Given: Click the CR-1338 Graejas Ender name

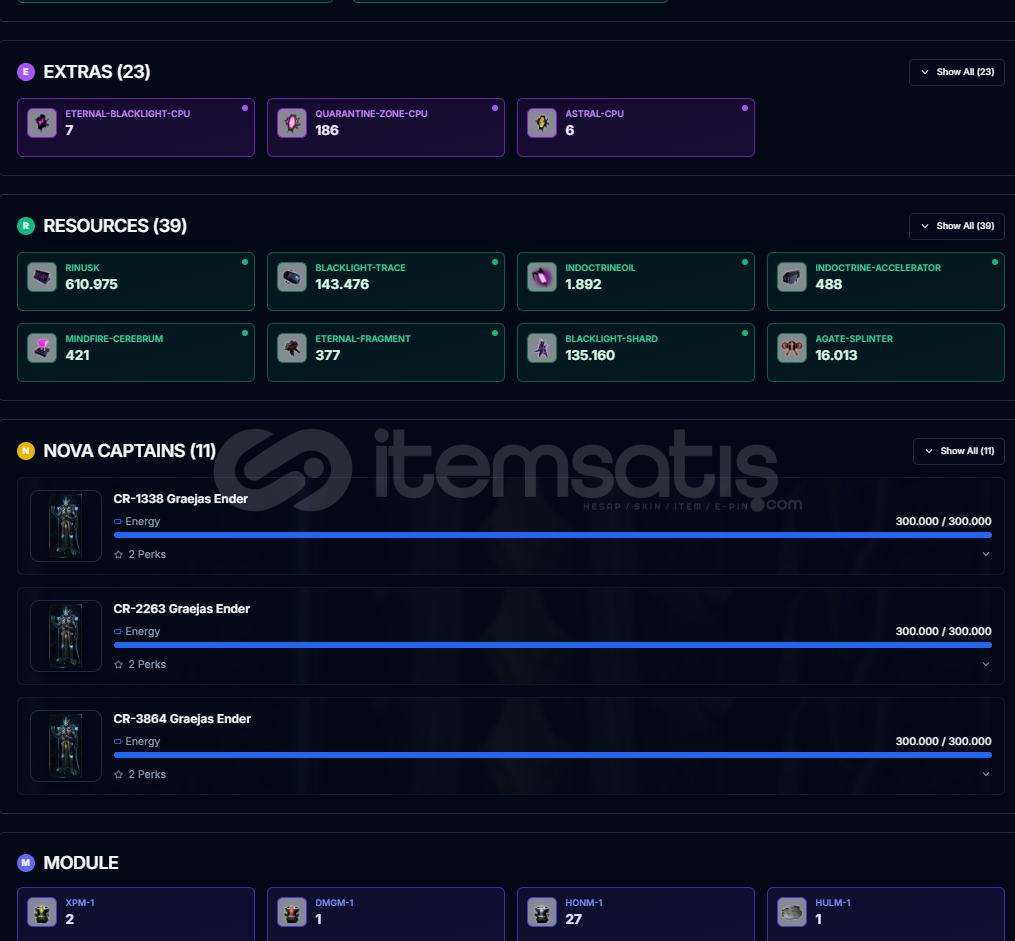Looking at the screenshot, I should (181, 499).
